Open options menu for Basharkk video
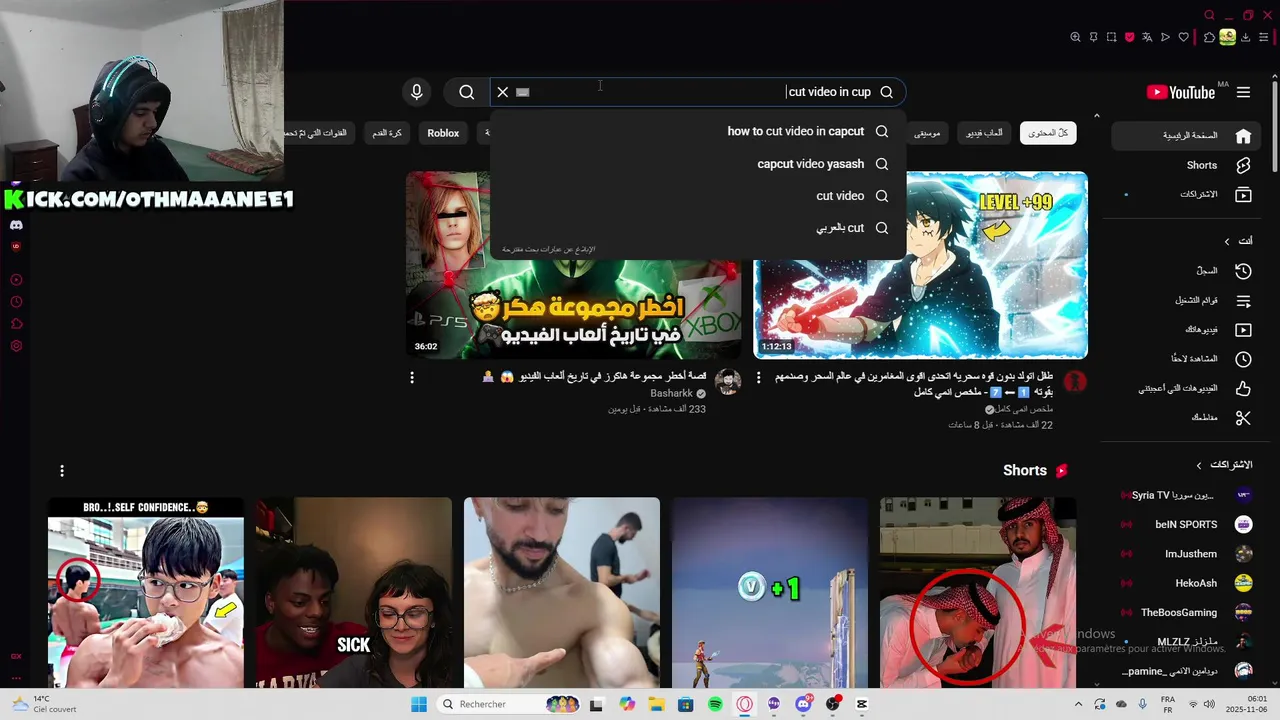1280x720 pixels. coord(412,377)
